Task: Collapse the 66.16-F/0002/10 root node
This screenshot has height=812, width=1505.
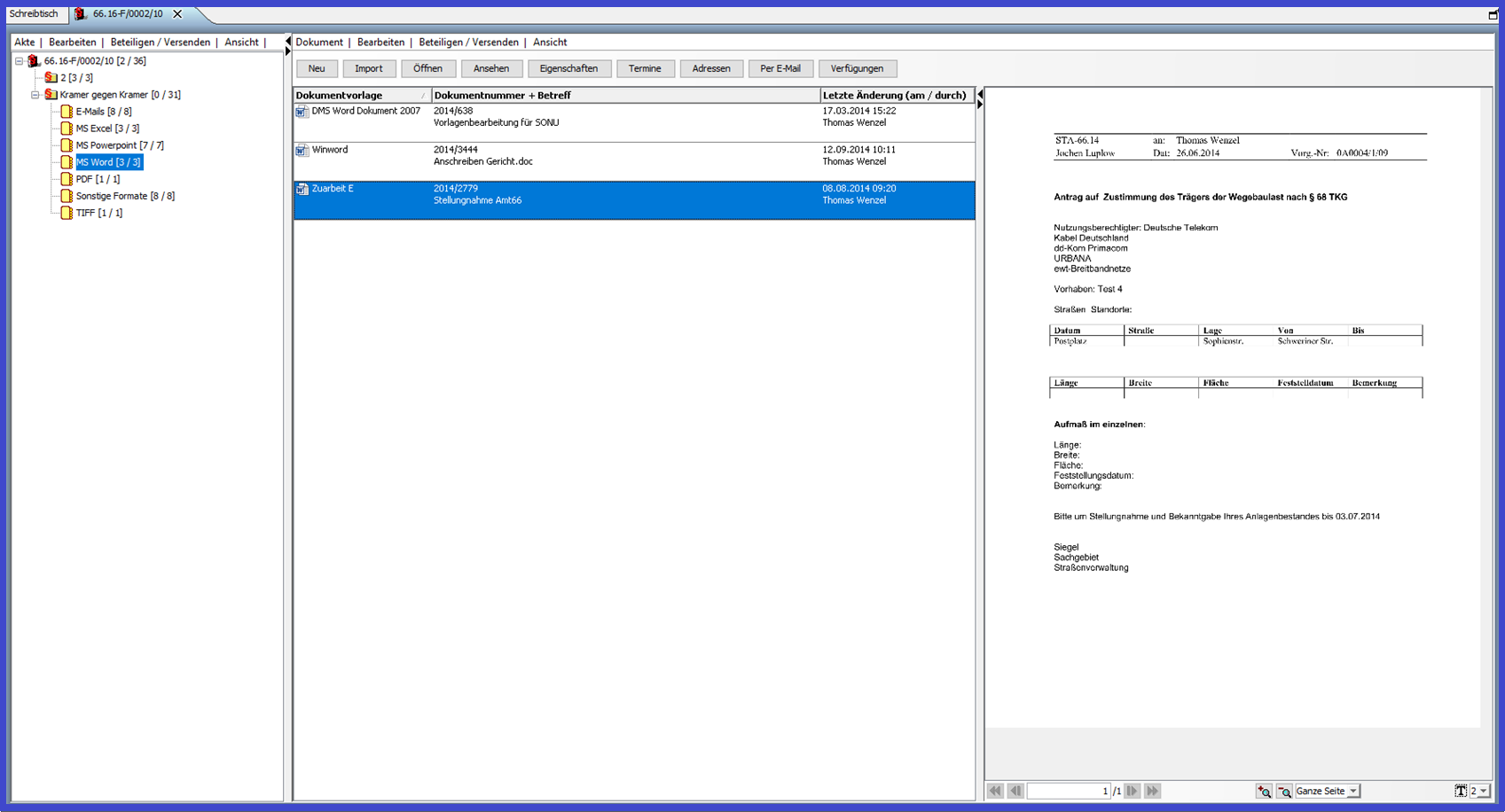Action: pyautogui.click(x=19, y=61)
